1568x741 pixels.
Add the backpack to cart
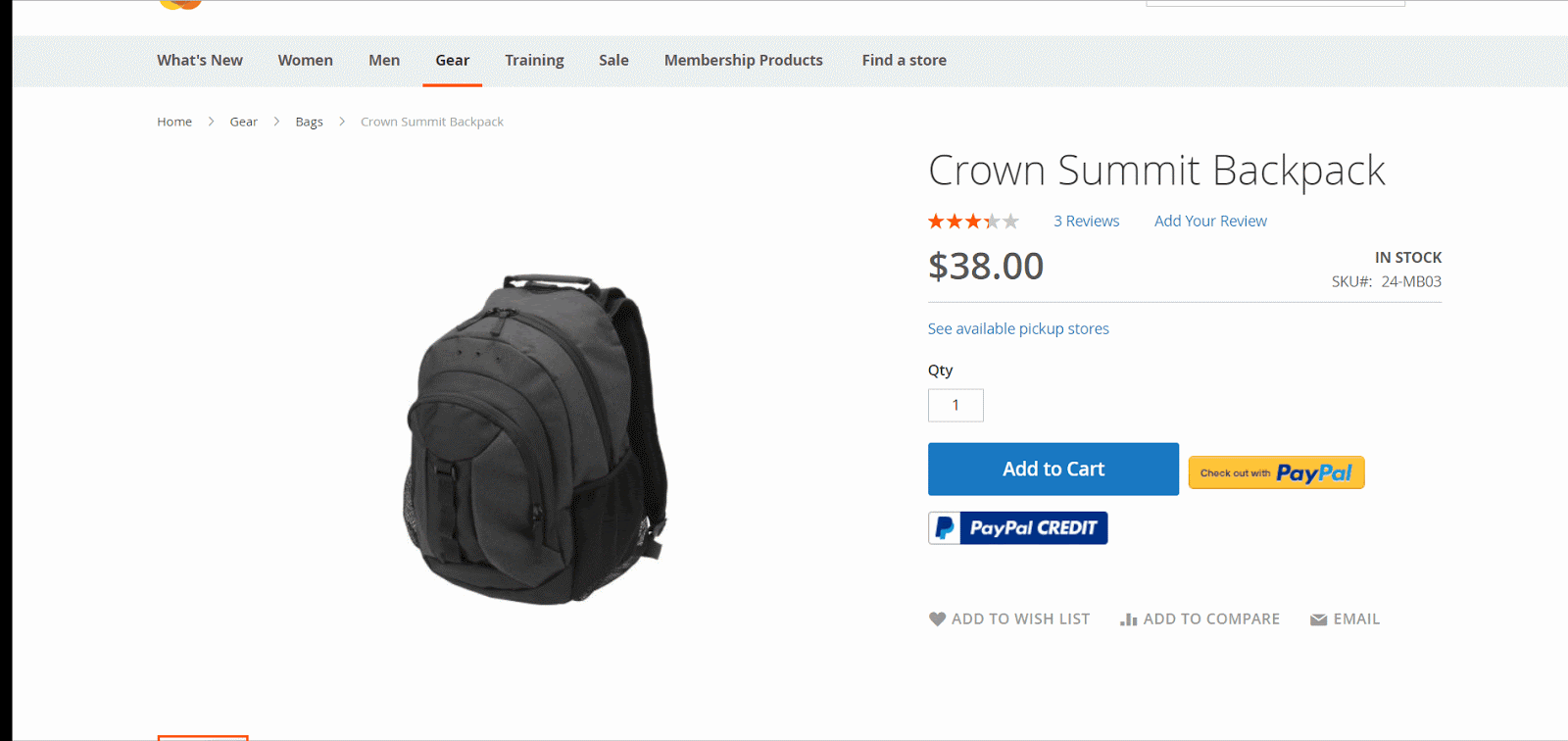[1053, 469]
